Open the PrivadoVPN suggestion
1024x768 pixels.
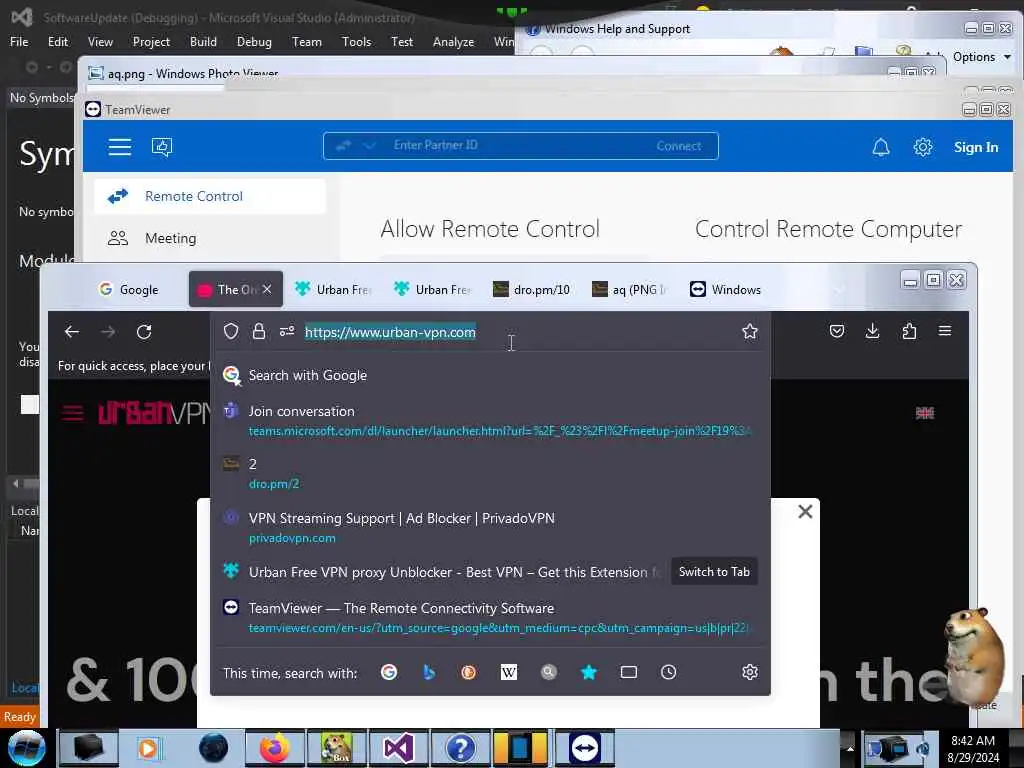pyautogui.click(x=490, y=528)
